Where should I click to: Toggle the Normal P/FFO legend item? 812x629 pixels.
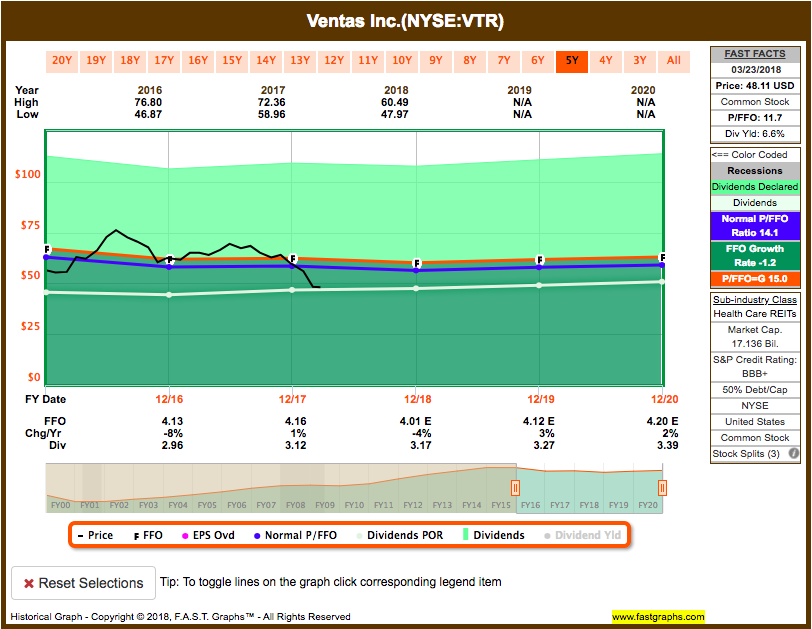click(295, 535)
